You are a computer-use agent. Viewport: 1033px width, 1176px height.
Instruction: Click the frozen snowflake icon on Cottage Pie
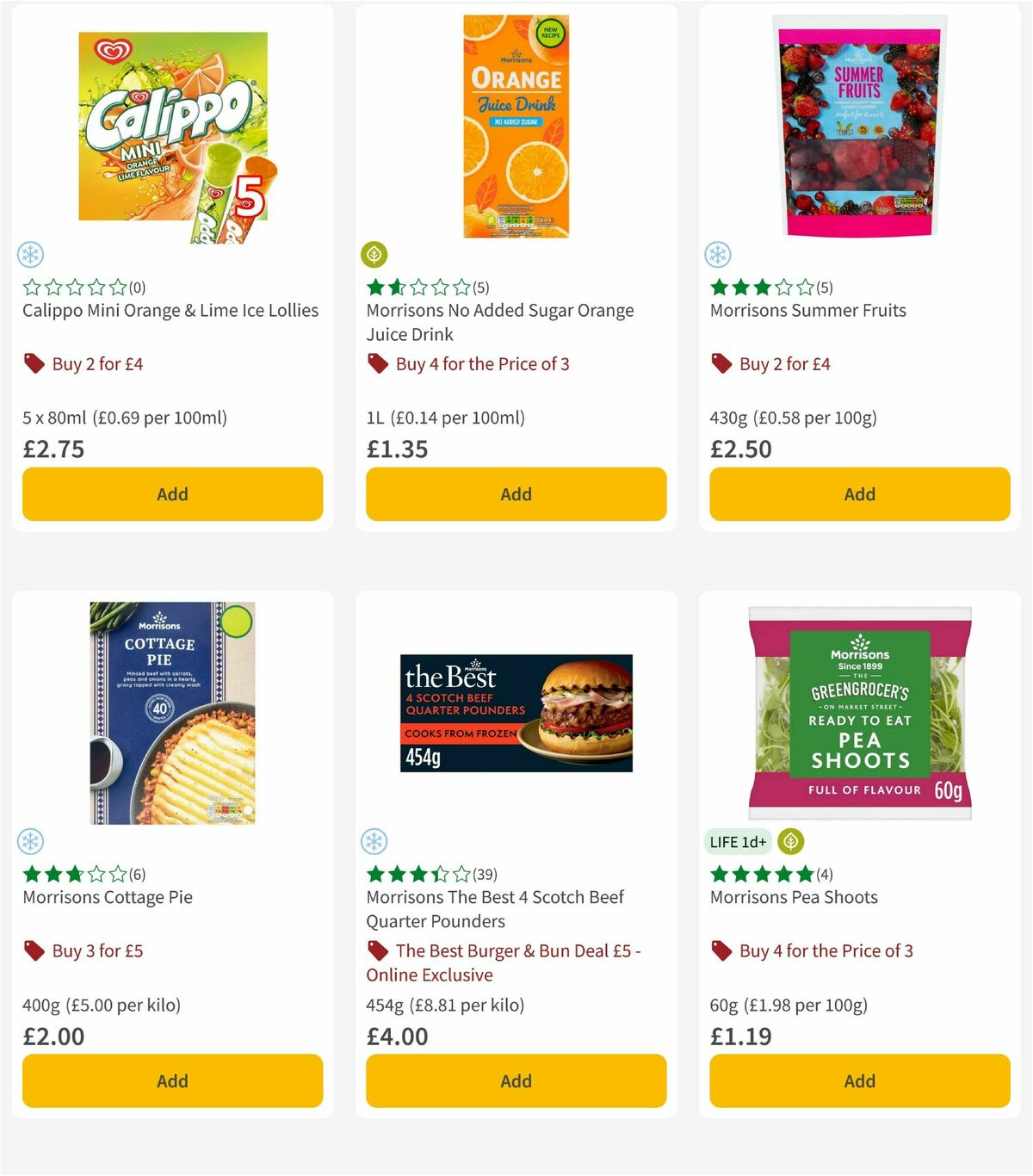(30, 841)
